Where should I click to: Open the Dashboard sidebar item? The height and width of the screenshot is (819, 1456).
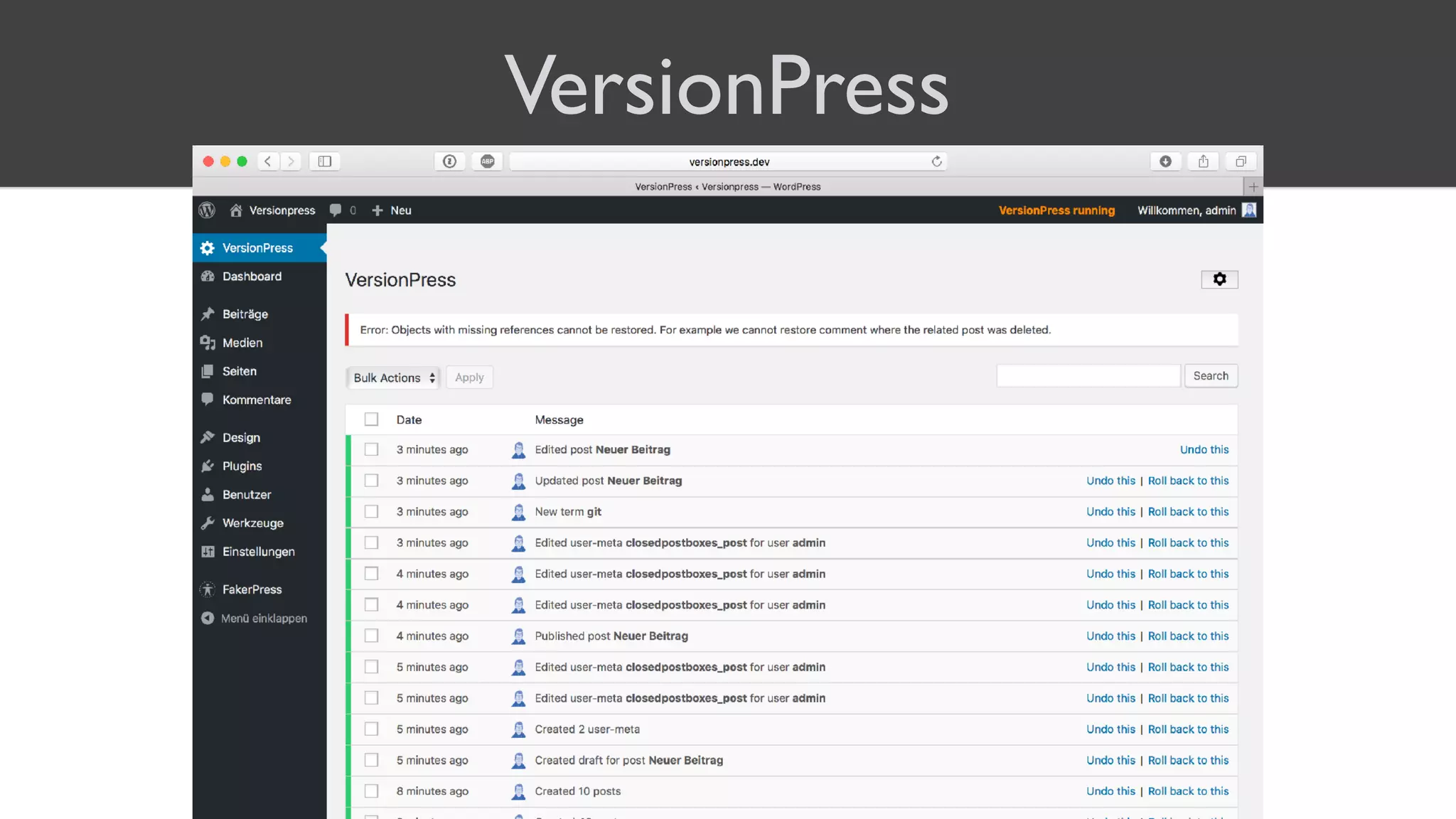[x=259, y=276]
